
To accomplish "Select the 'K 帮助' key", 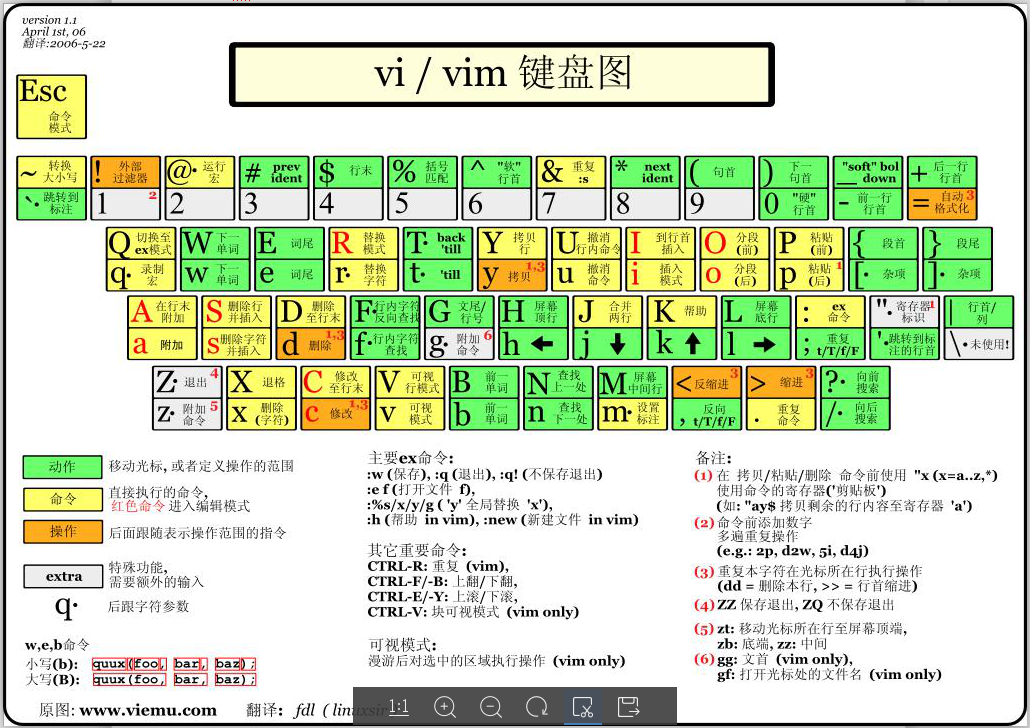I will tap(682, 311).
